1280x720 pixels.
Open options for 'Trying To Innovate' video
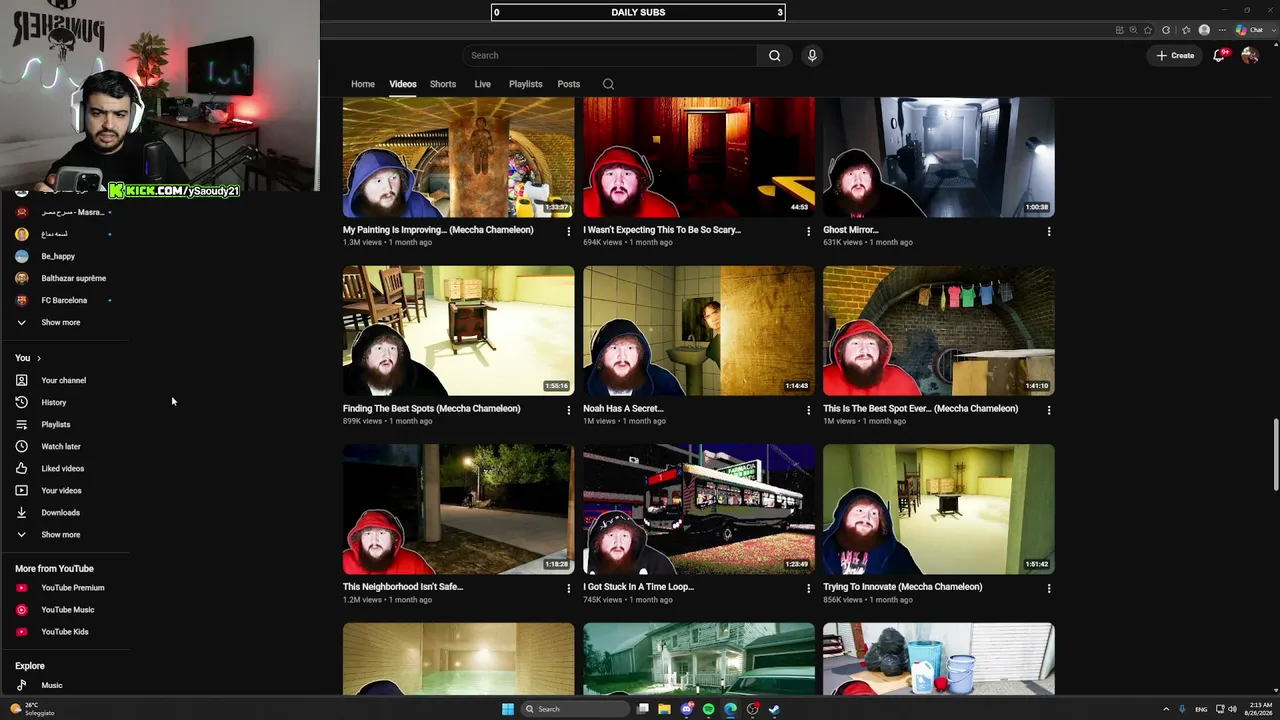pos(1049,588)
